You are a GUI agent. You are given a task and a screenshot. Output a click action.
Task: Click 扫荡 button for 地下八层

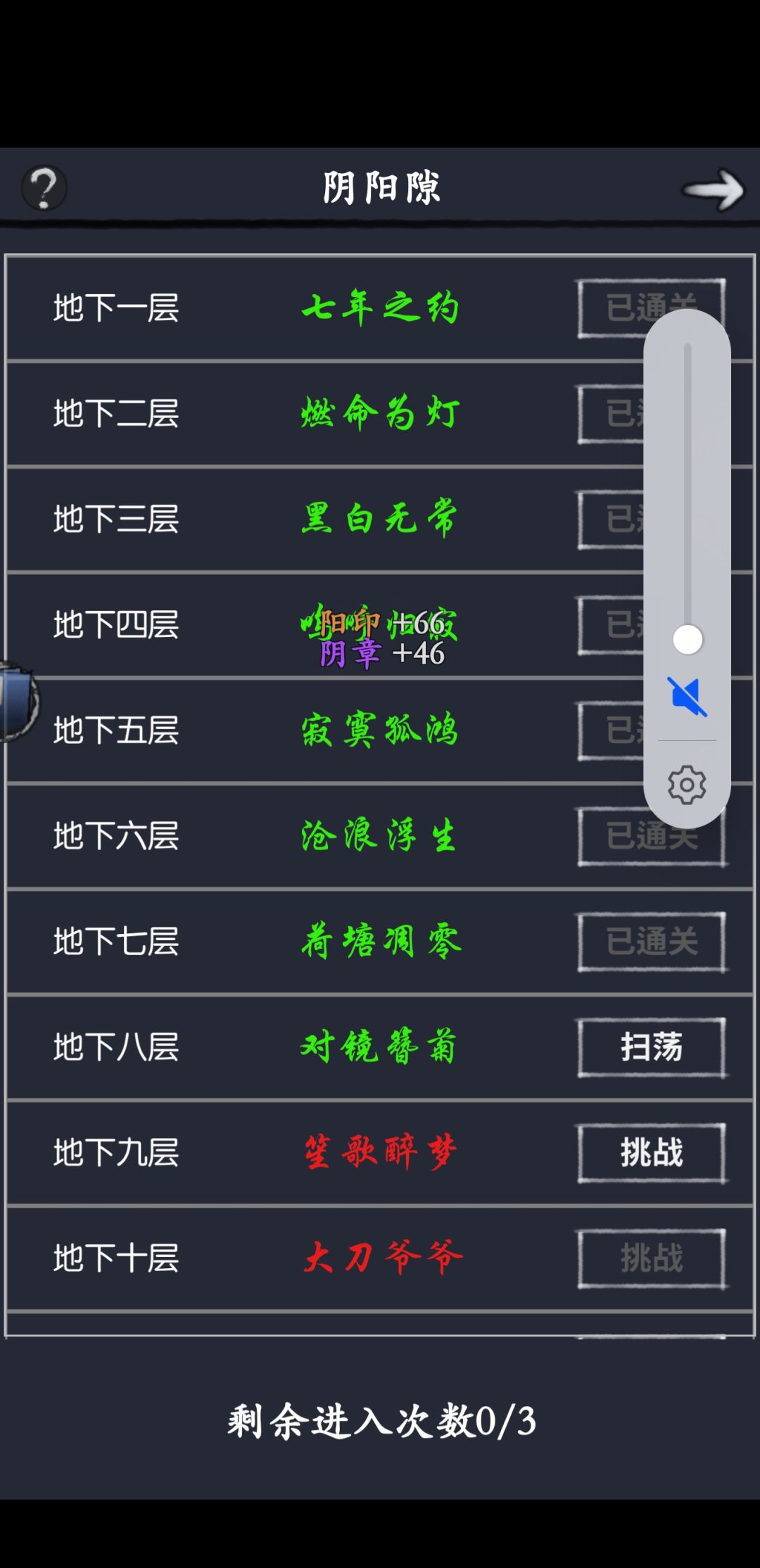[x=652, y=1047]
